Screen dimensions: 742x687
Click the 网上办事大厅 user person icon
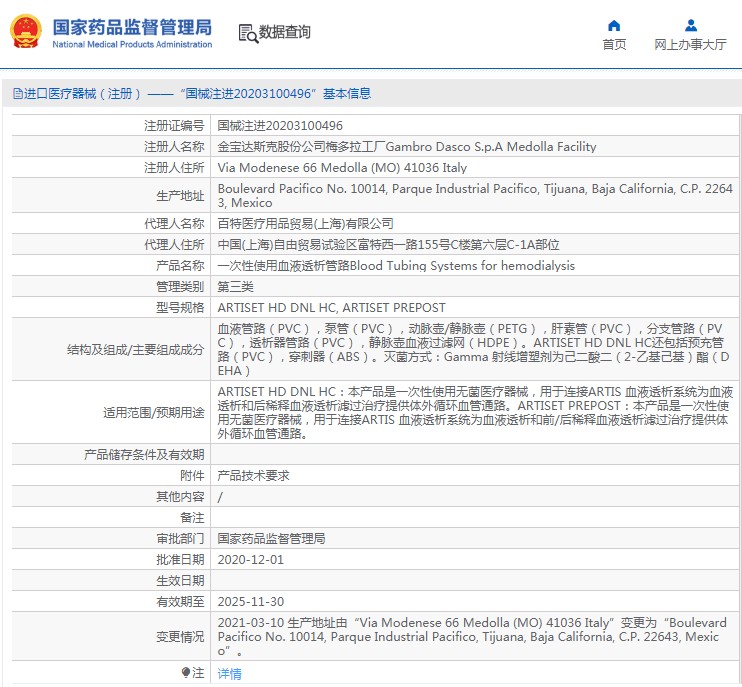click(690, 25)
